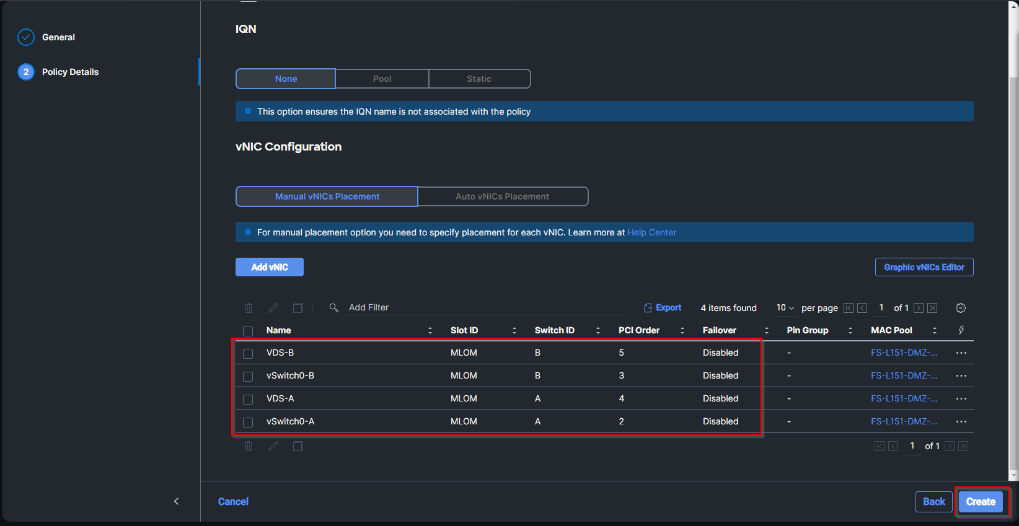
Task: Select the Pool IQN option
Action: coord(381,78)
